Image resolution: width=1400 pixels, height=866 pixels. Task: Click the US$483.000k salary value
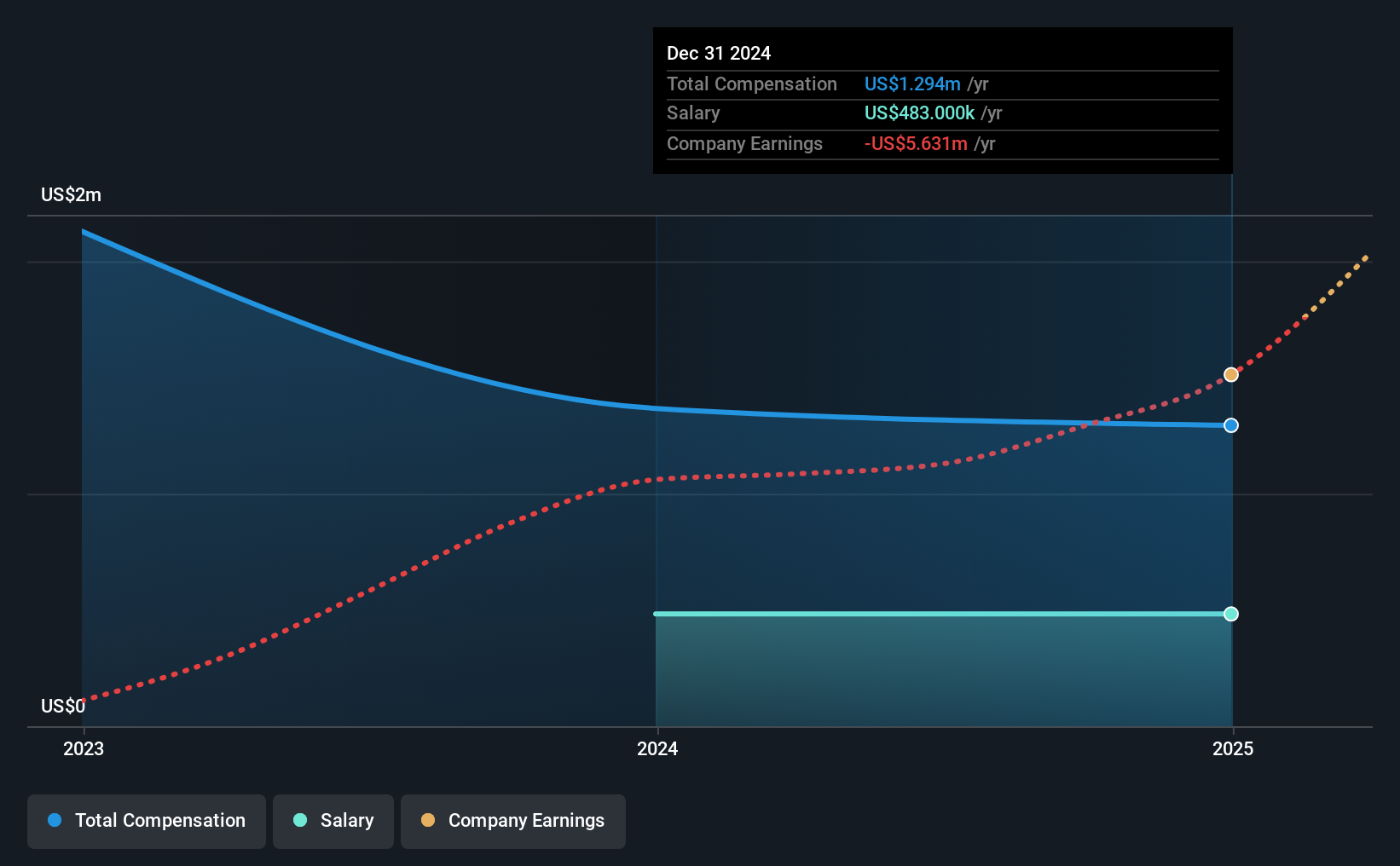[x=919, y=113]
